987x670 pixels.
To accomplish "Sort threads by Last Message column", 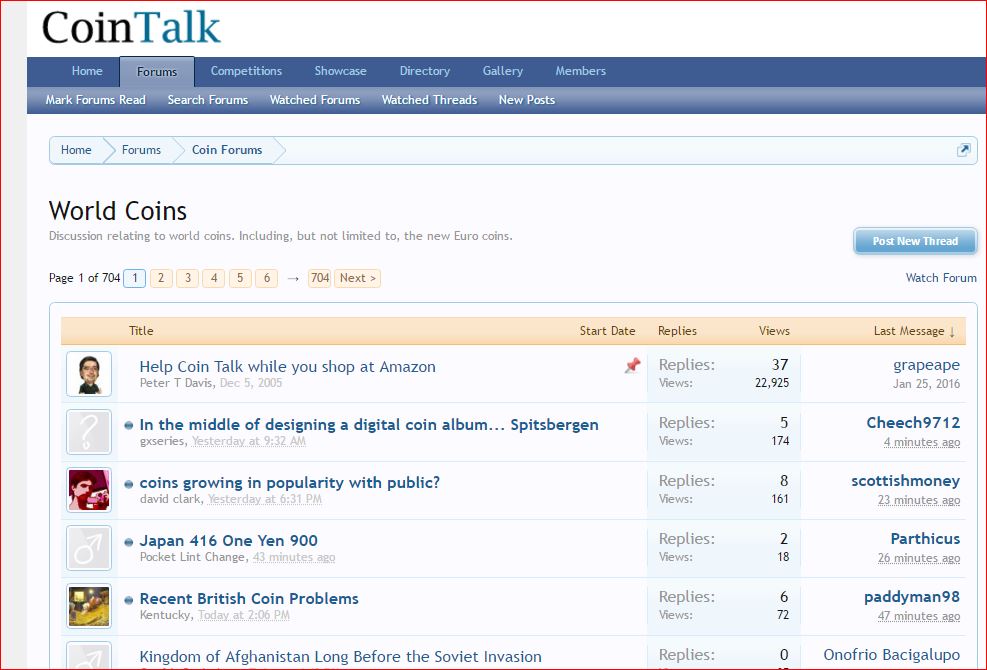I will coord(914,331).
